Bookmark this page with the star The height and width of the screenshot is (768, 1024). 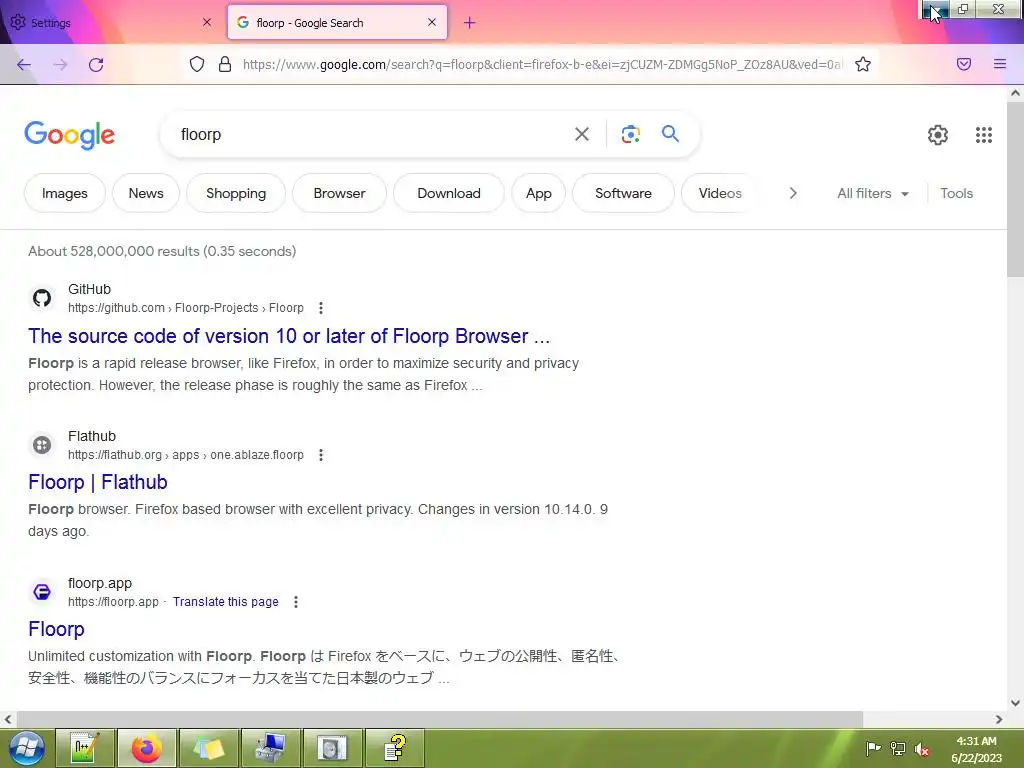(x=863, y=64)
